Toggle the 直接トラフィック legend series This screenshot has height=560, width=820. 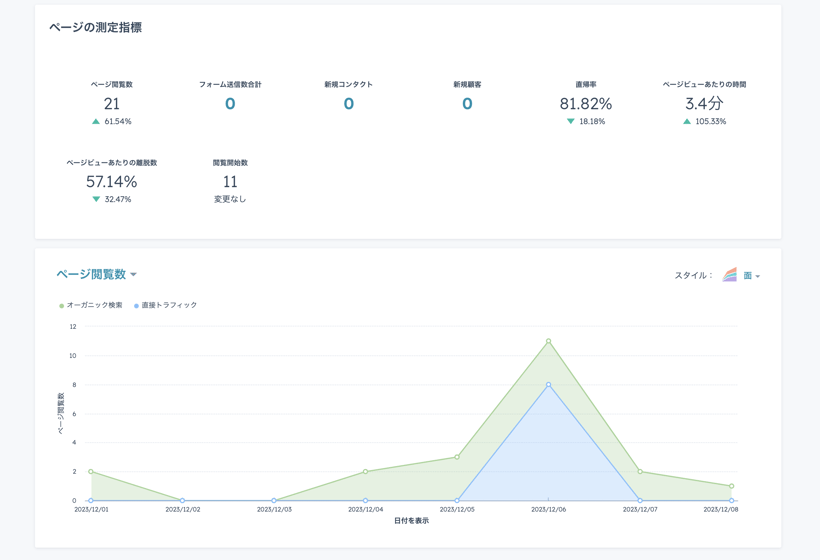[166, 305]
